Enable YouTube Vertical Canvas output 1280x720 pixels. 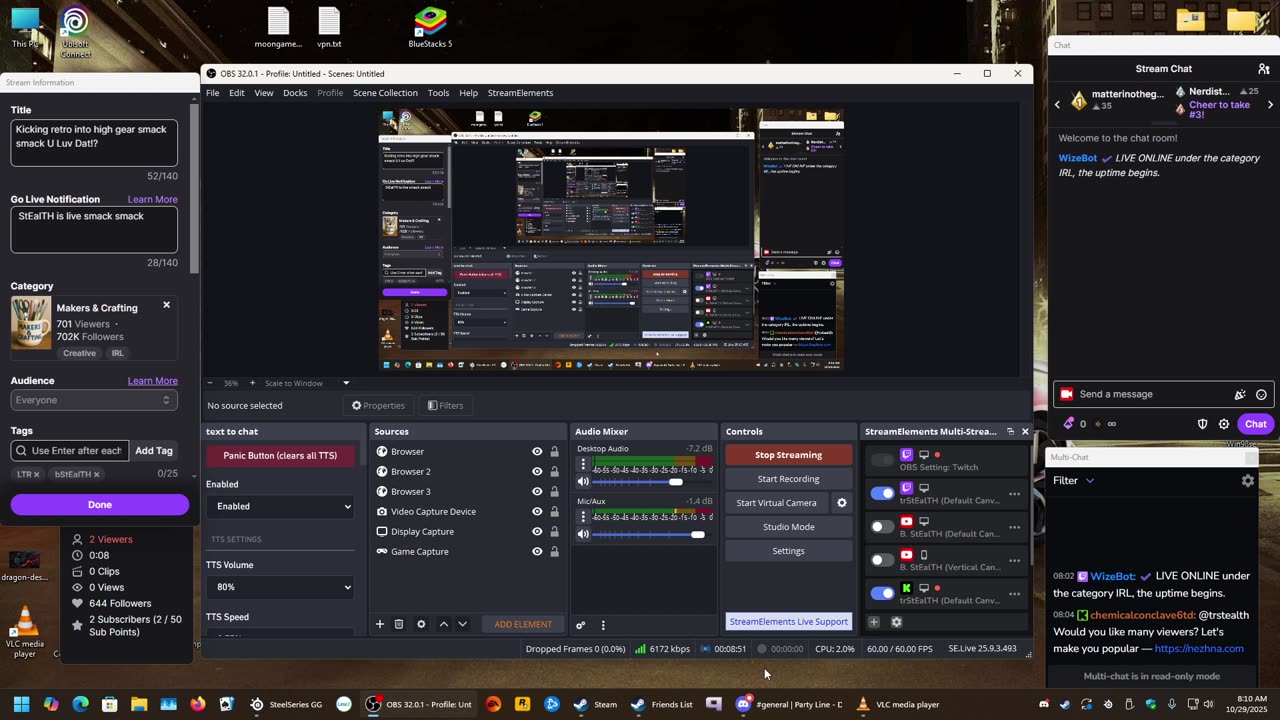point(882,560)
